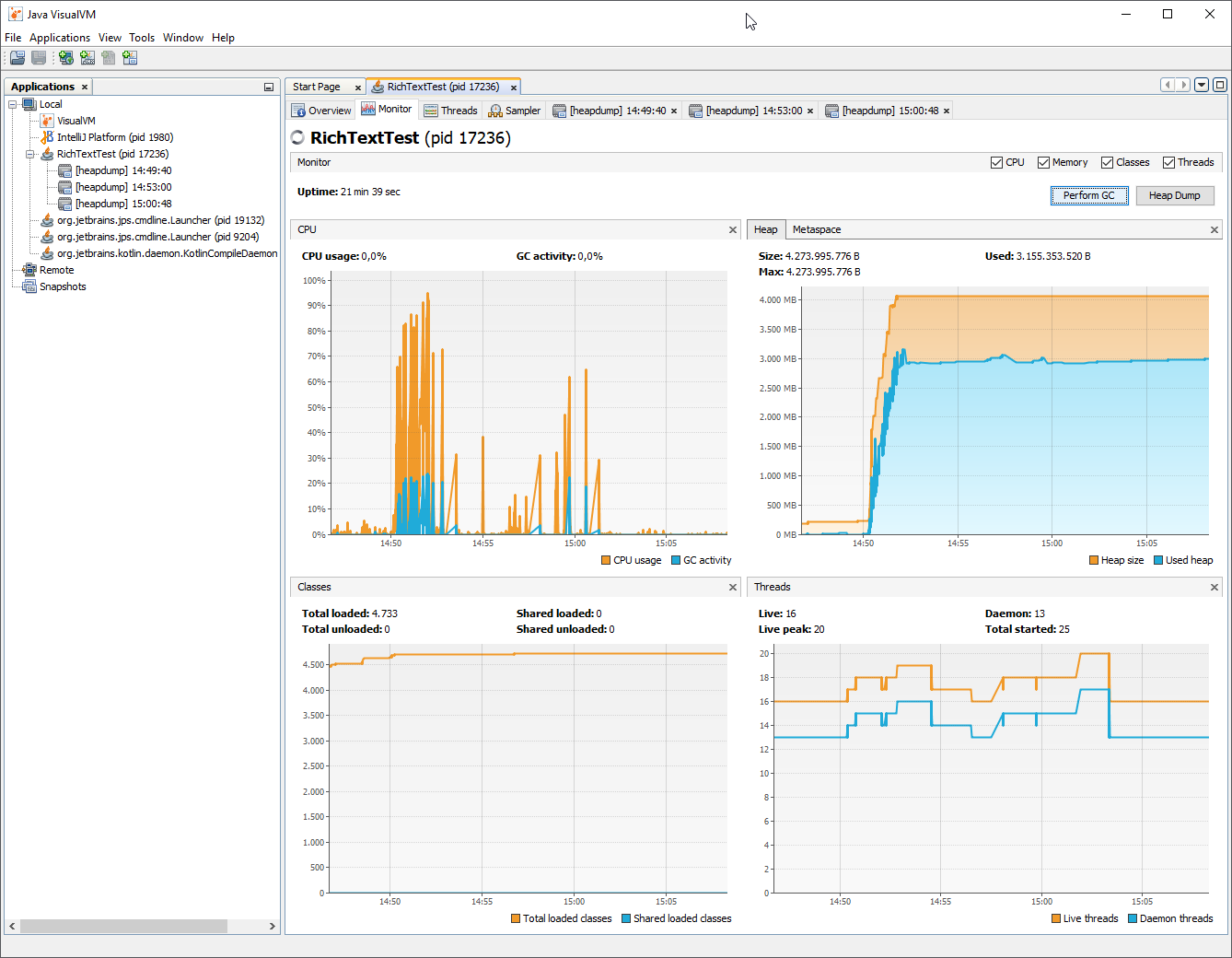
Task: Click the Perform GC button
Action: click(1089, 195)
